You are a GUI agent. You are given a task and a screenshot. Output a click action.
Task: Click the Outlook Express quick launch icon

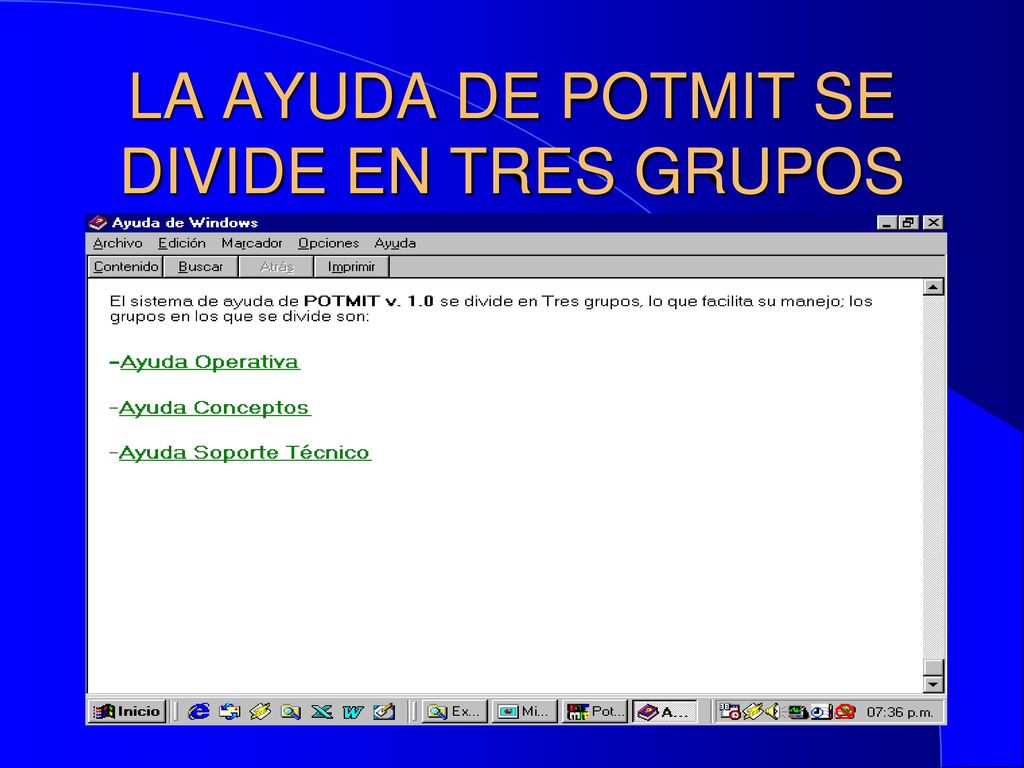point(229,711)
